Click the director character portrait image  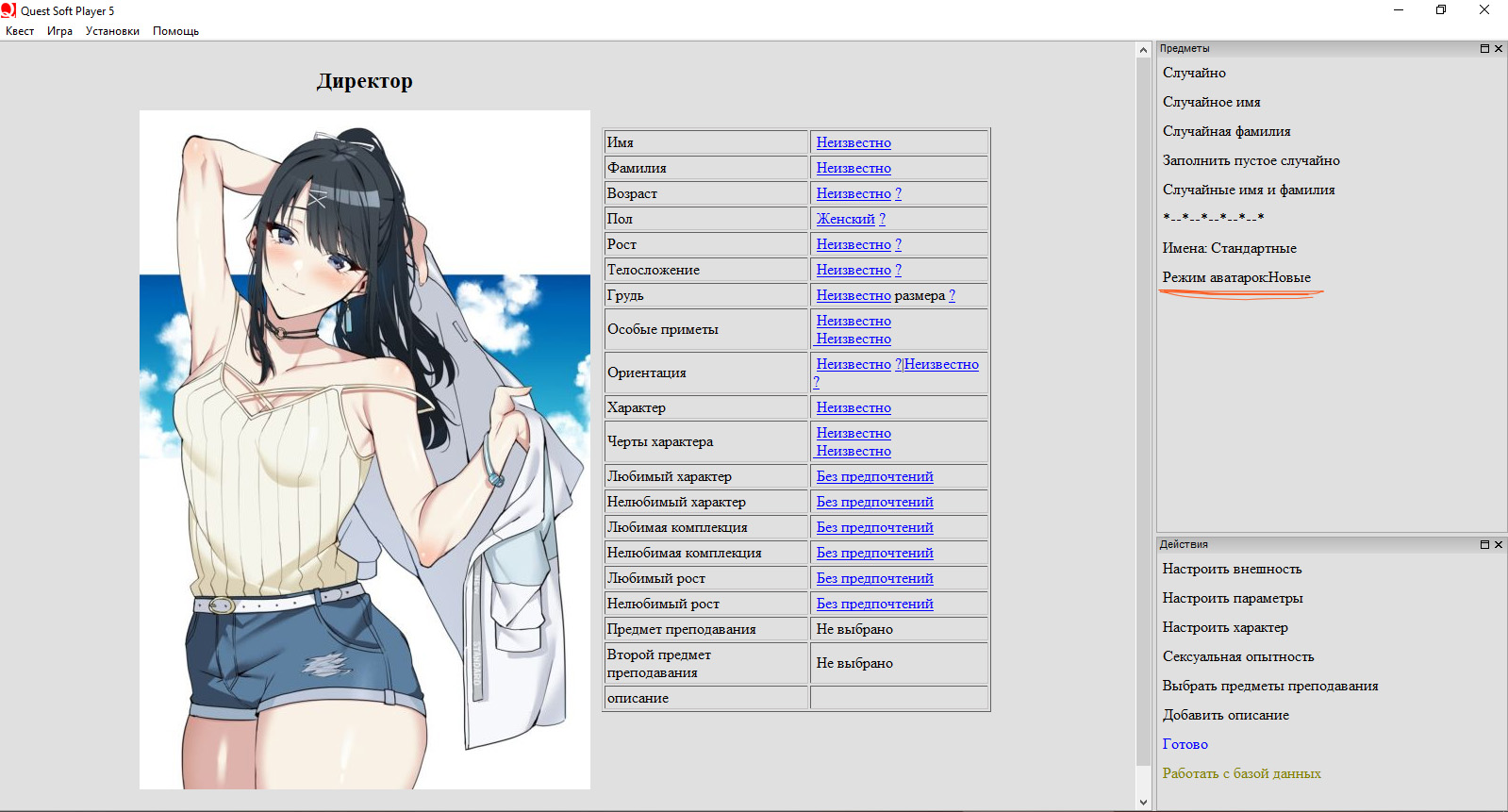pyautogui.click(x=365, y=450)
